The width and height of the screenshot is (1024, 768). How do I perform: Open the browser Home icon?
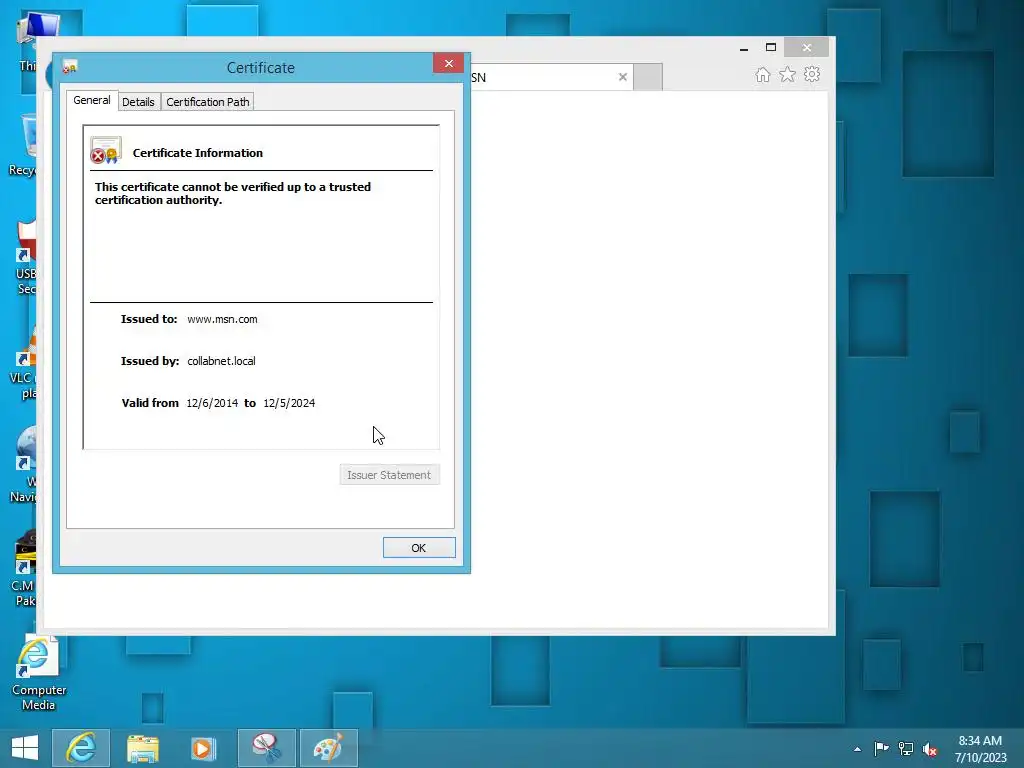coord(763,74)
